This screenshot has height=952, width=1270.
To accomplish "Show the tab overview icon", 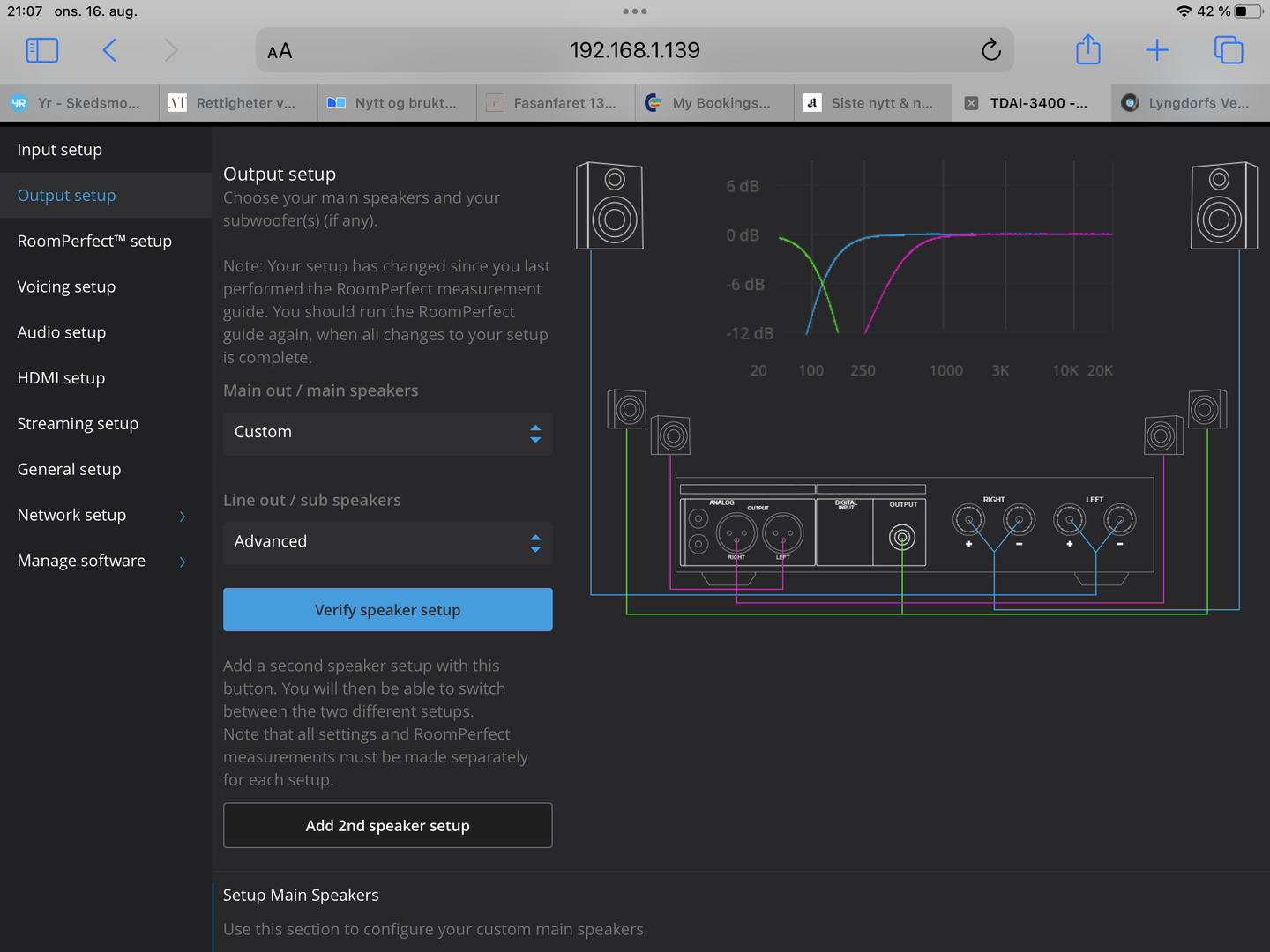I will [1229, 50].
